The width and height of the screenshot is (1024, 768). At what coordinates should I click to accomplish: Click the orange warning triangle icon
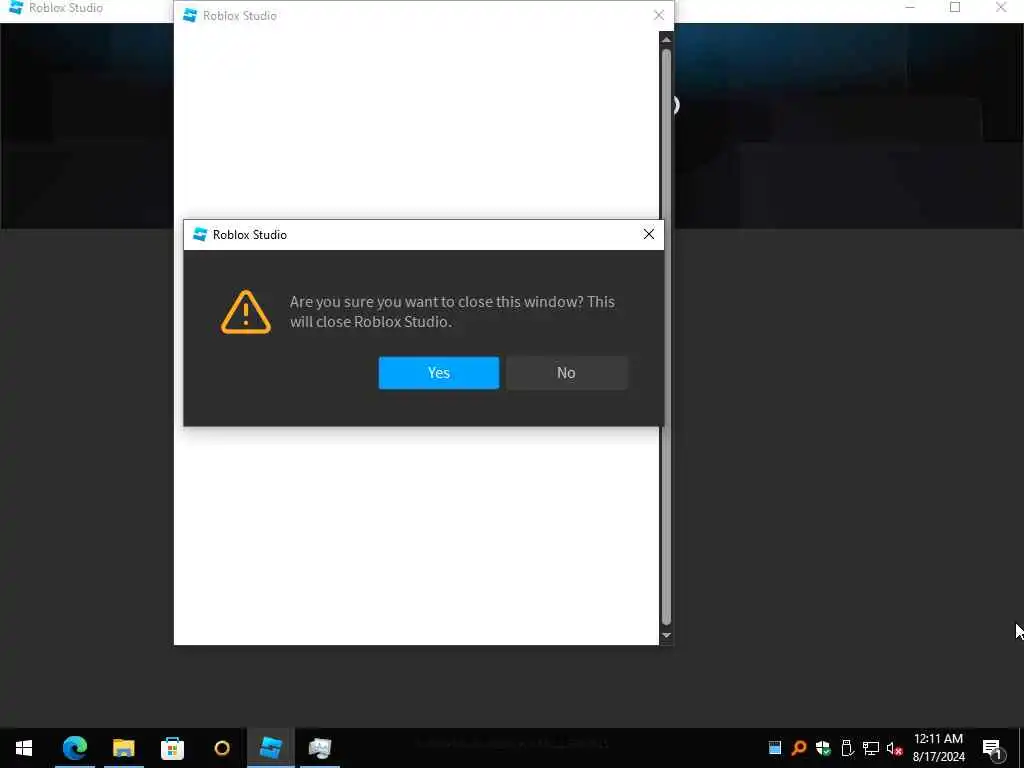[246, 312]
